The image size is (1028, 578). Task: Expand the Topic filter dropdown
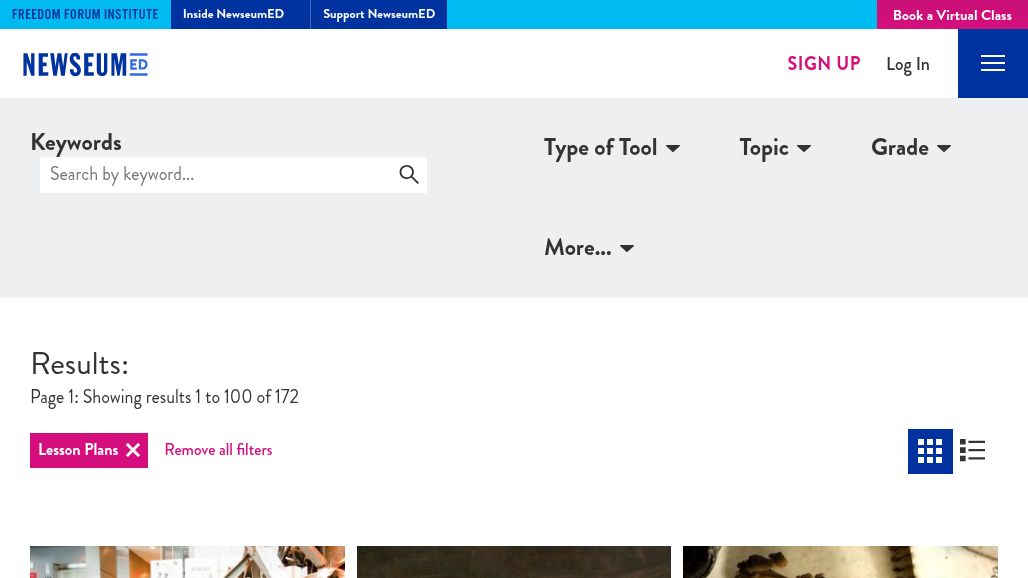[x=775, y=148]
